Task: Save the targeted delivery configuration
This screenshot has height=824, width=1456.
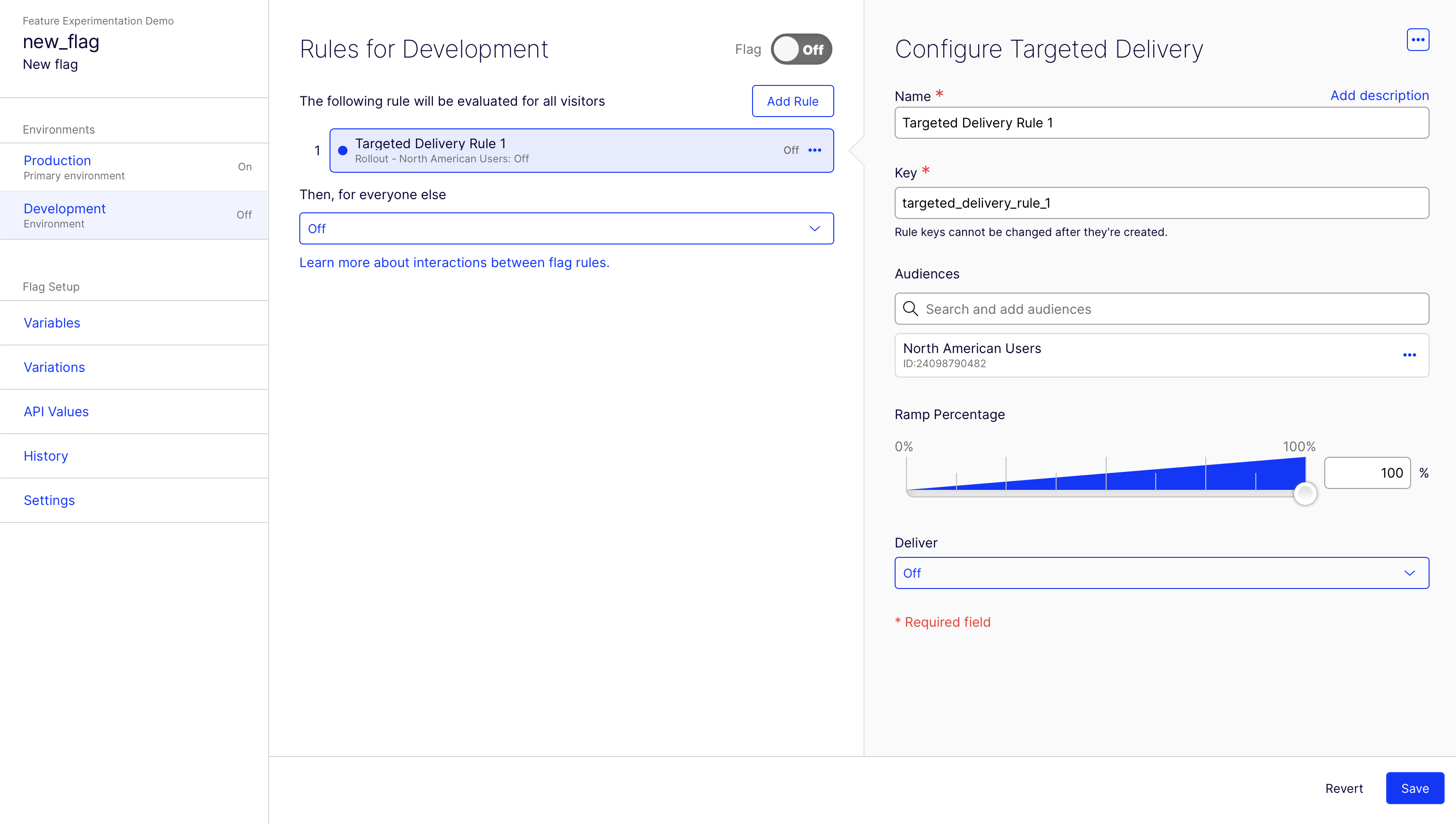Action: (x=1414, y=788)
